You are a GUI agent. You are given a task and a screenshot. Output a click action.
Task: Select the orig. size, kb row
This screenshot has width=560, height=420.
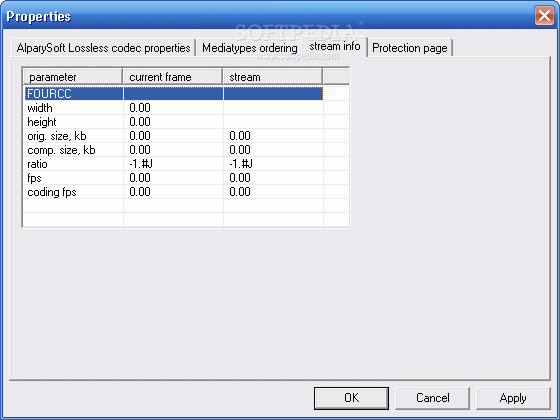[174, 136]
